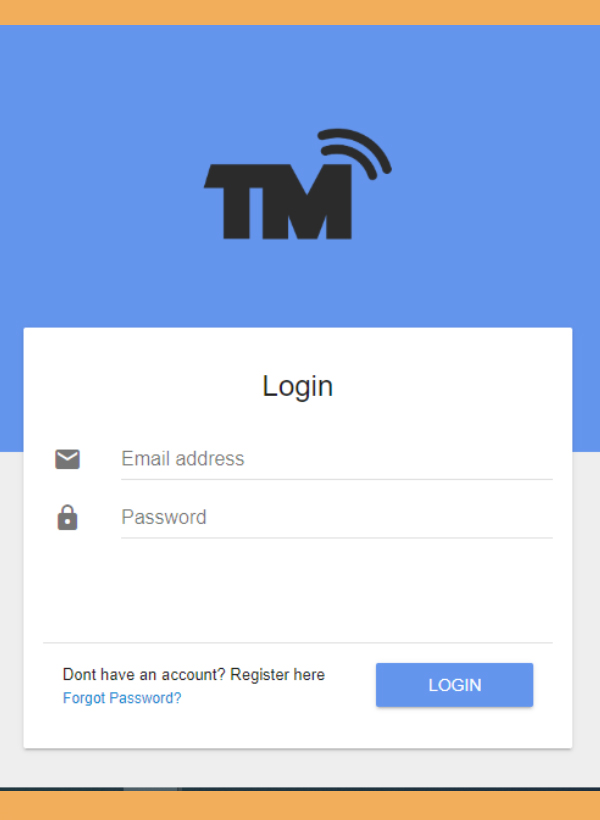Image resolution: width=600 pixels, height=820 pixels.
Task: Click the "Dont have an account?" text
Action: click(144, 675)
